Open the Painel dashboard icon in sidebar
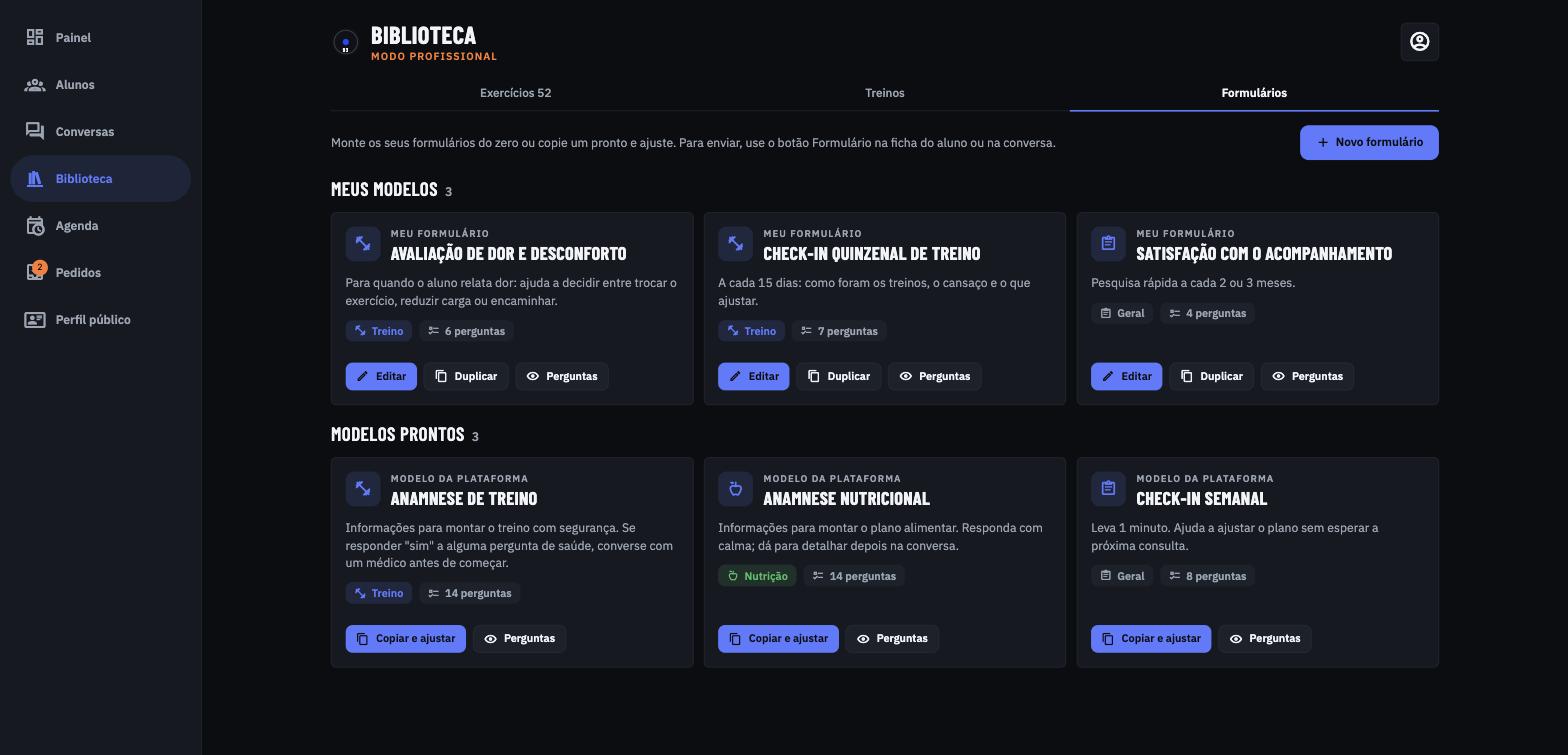 [35, 38]
